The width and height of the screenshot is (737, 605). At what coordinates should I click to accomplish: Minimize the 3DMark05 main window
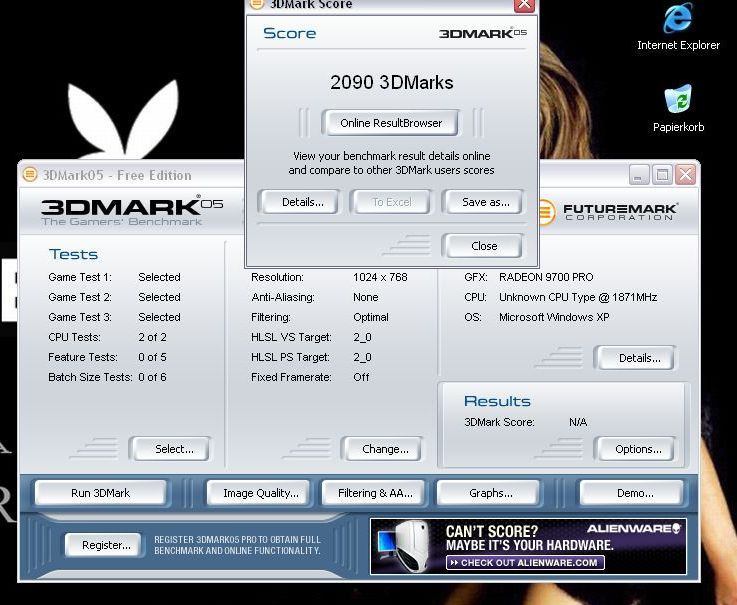point(638,175)
